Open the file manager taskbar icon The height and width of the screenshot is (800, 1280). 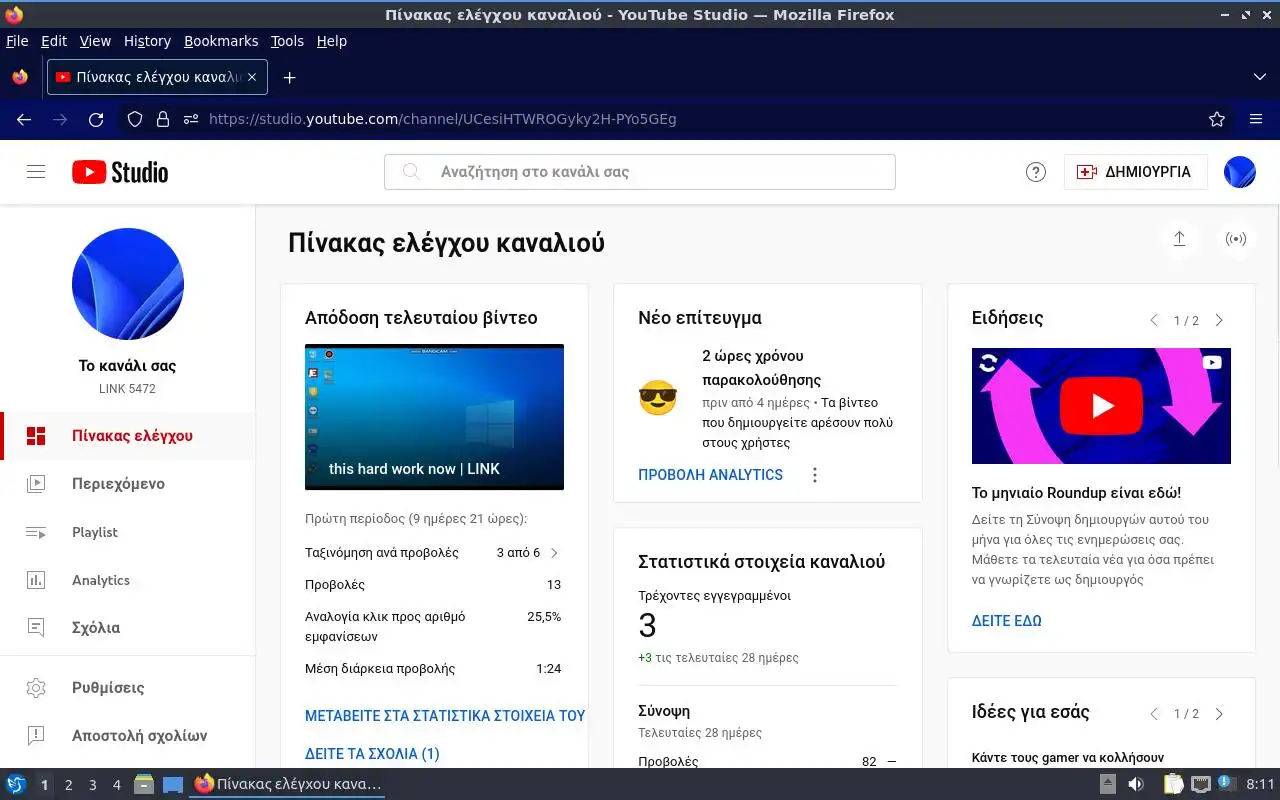[x=144, y=785]
